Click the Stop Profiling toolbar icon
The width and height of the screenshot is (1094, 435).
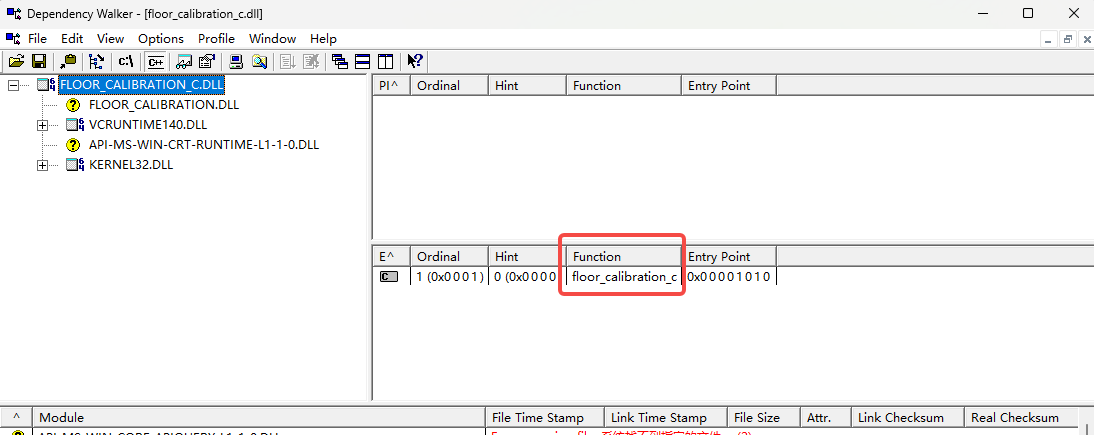312,61
